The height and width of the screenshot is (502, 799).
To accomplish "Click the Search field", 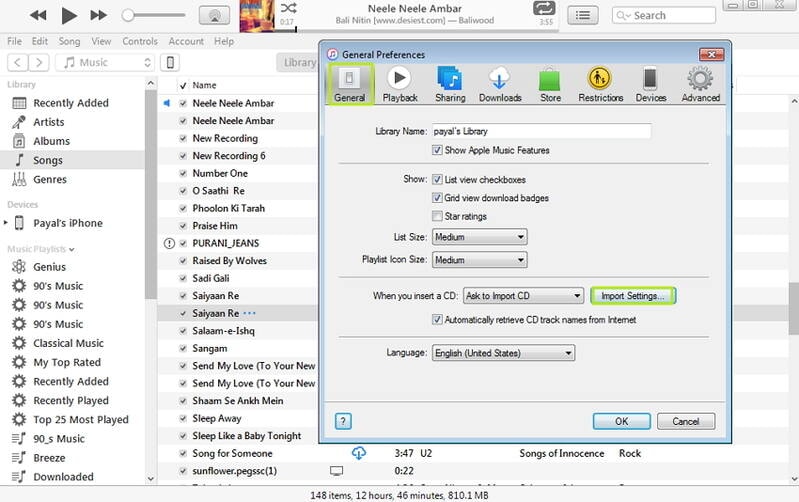I will (x=664, y=16).
